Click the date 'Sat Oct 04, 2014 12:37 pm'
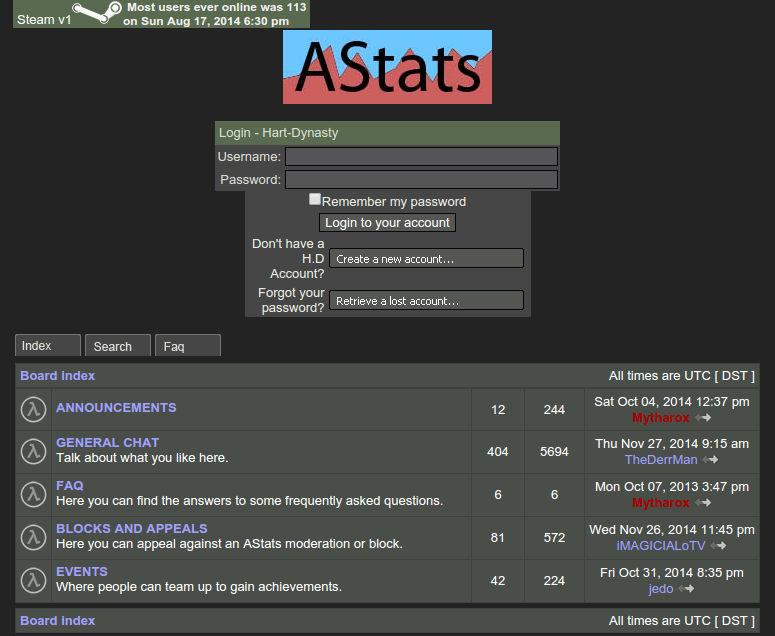775x636 pixels. [672, 402]
